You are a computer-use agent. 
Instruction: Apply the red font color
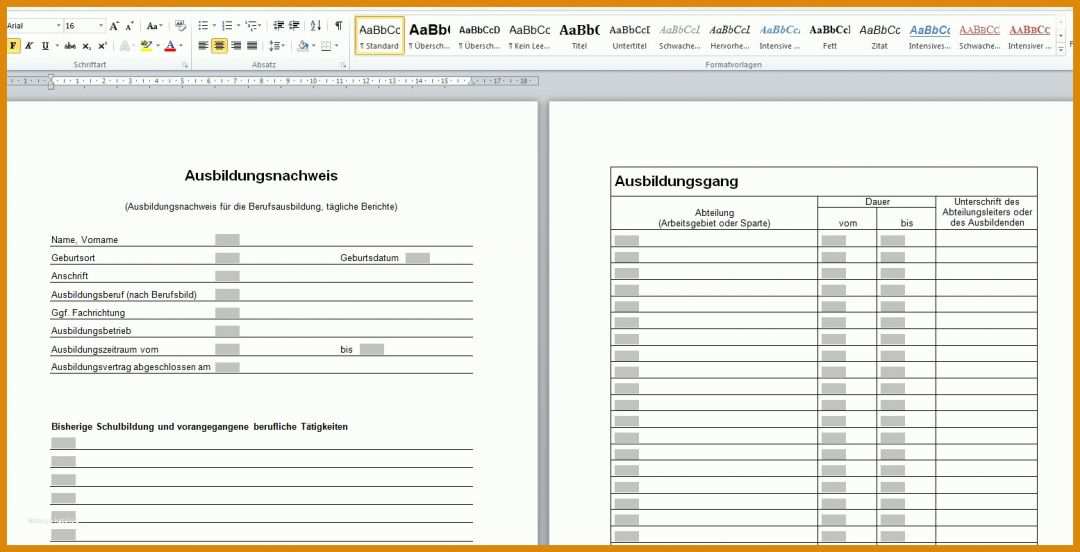[170, 46]
